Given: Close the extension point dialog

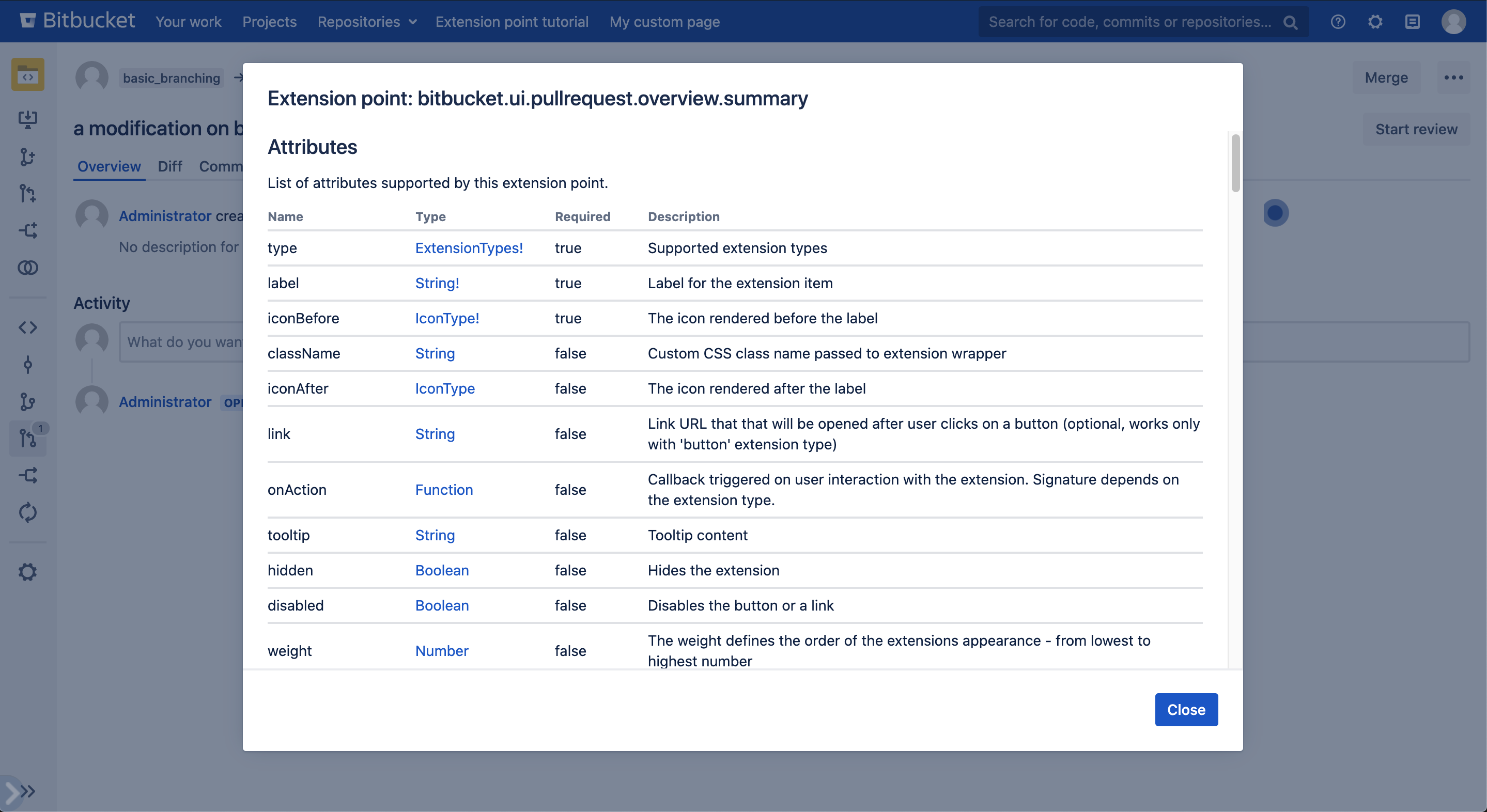Looking at the screenshot, I should click(x=1186, y=709).
